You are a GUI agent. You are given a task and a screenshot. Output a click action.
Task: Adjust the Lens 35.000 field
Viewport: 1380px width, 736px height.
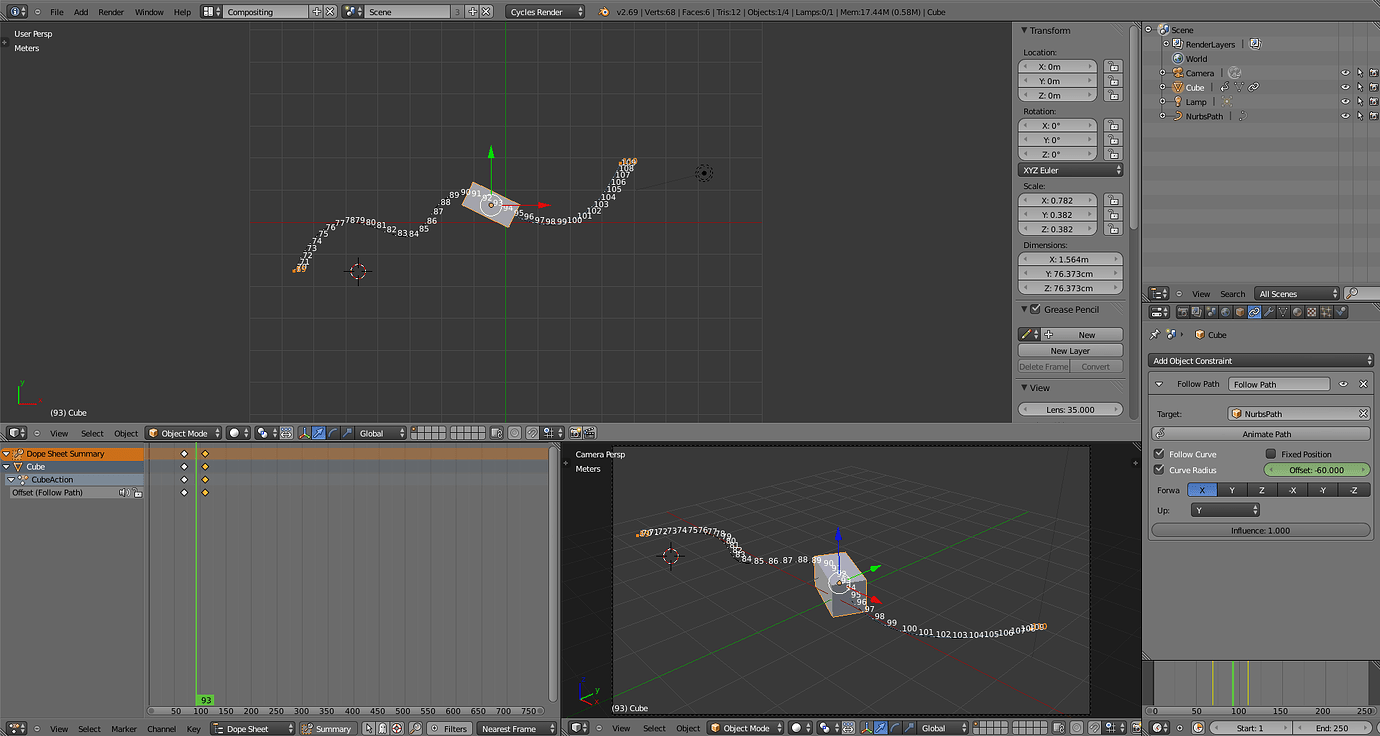click(x=1070, y=409)
